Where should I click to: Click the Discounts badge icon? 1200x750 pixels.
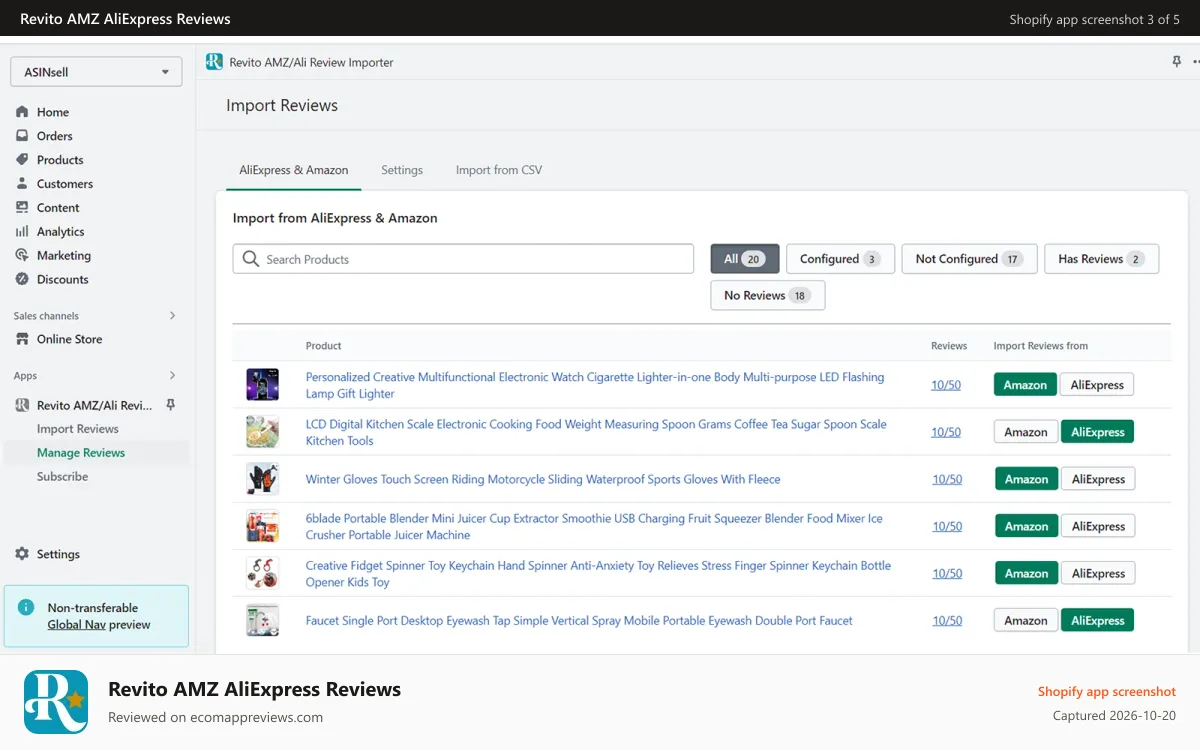pyautogui.click(x=22, y=280)
